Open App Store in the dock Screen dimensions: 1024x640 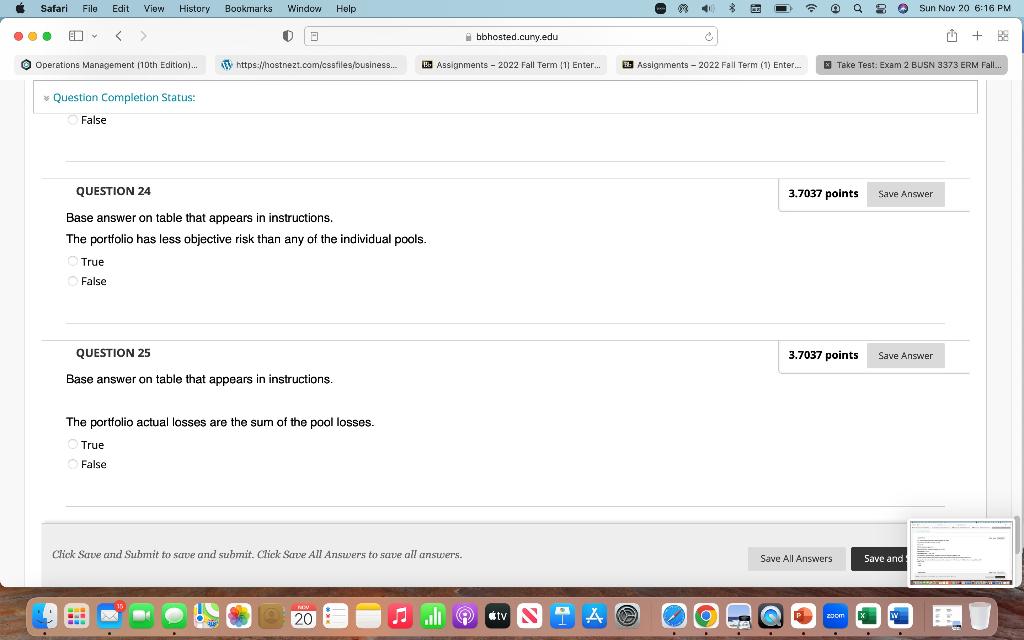[594, 616]
